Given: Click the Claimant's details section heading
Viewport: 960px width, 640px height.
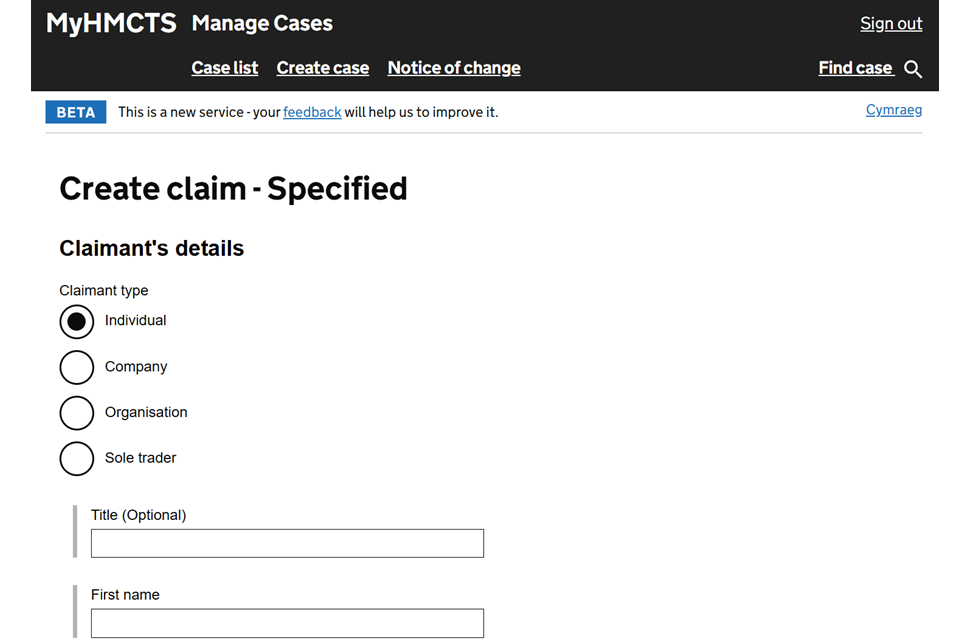Looking at the screenshot, I should coord(151,248).
